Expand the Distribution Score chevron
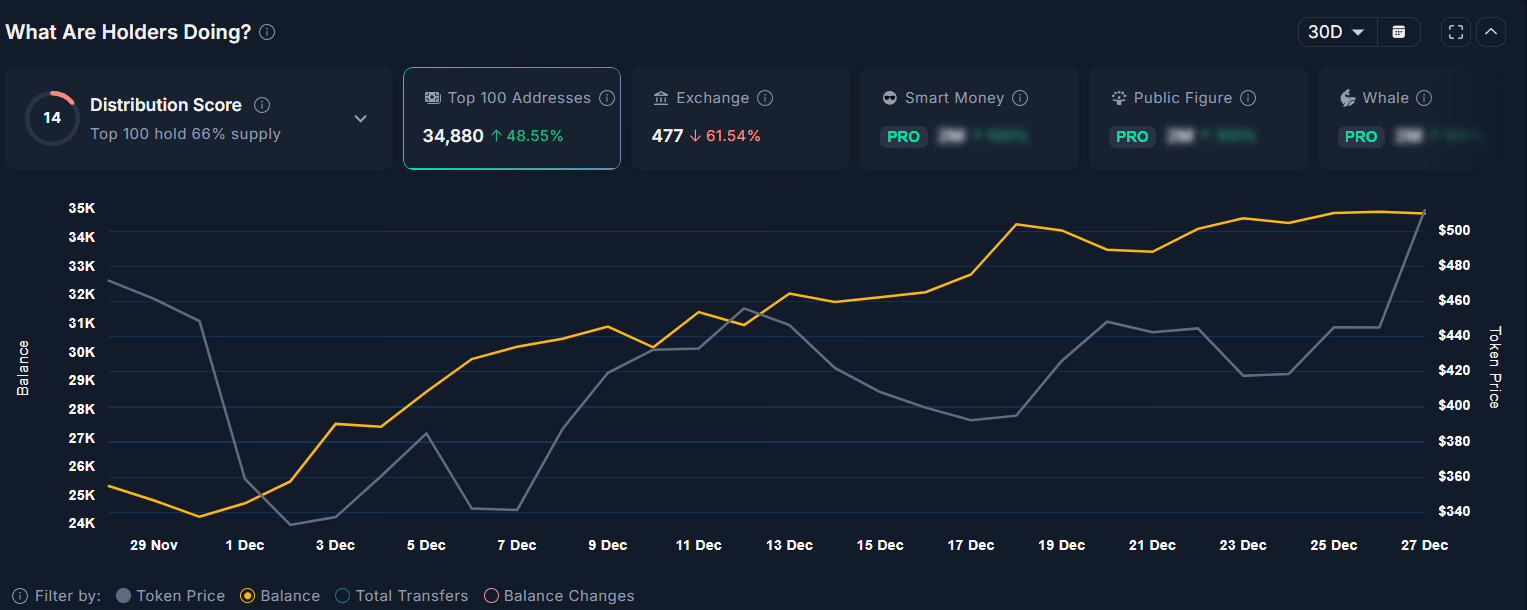The image size is (1527, 610). [361, 118]
